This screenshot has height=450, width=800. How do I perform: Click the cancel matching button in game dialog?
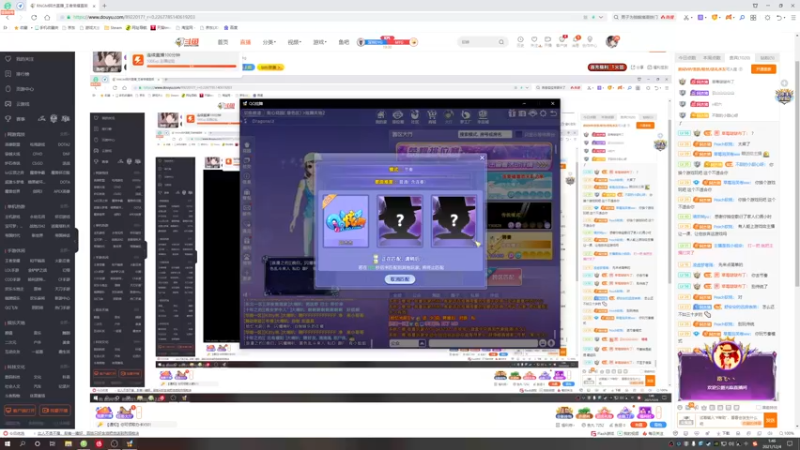pos(399,279)
